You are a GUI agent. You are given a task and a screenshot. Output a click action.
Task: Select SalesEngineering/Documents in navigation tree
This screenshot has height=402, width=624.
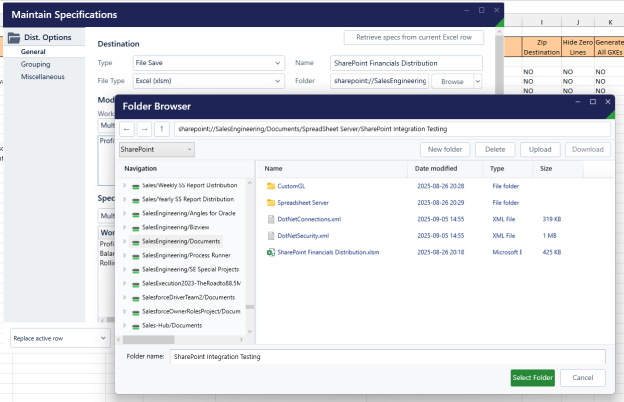pyautogui.click(x=181, y=241)
